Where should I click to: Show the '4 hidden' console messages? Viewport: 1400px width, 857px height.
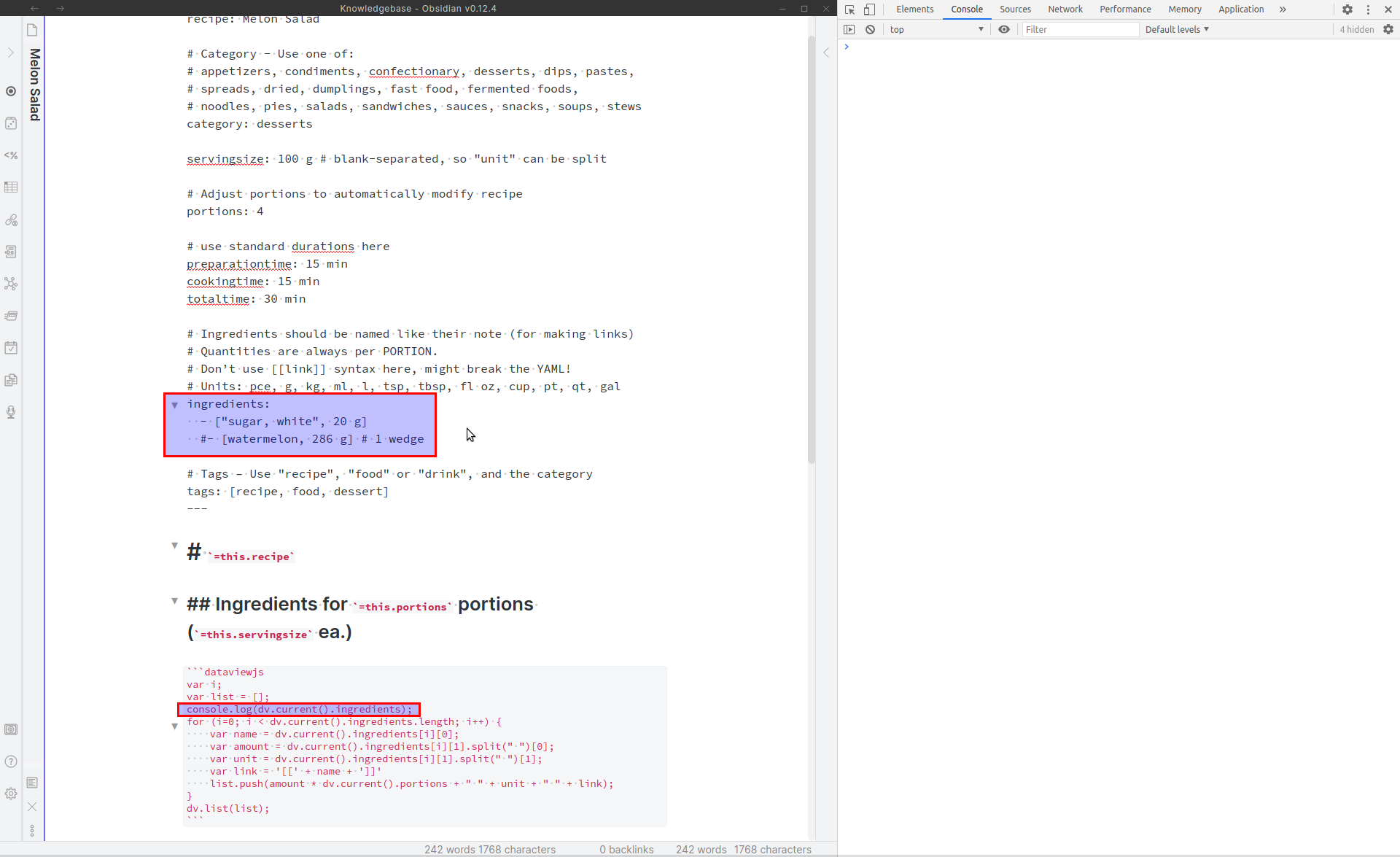click(x=1356, y=29)
